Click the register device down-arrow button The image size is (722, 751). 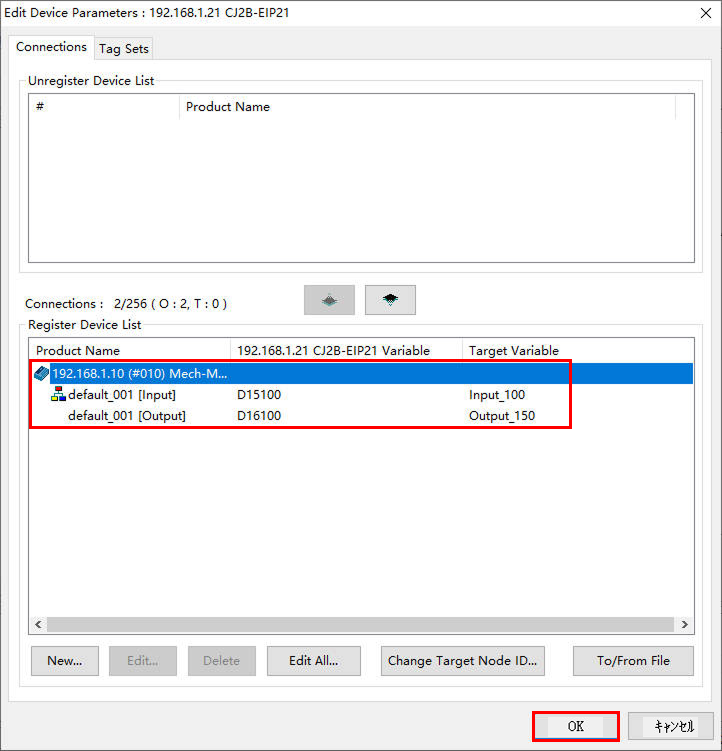pos(390,300)
